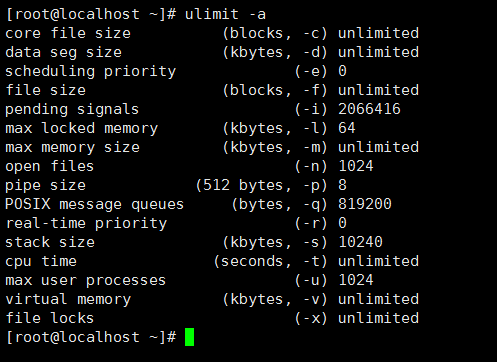Click the POSIX message queues value 819200

[365, 204]
